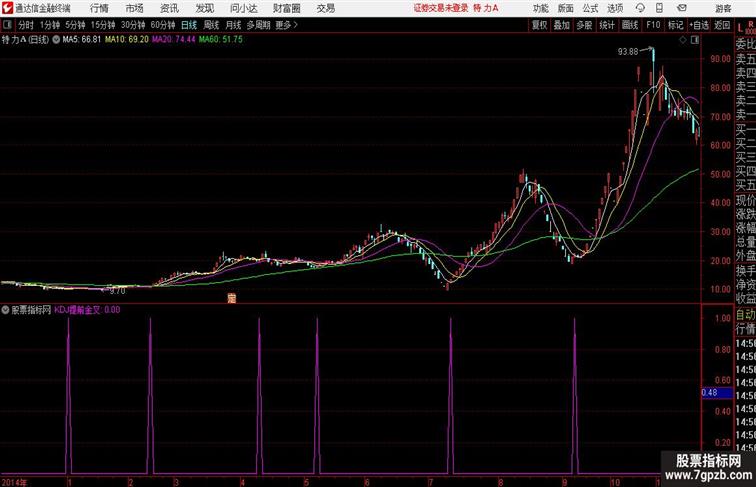Click the MA60: 51.75 value
This screenshot has height=487, width=756.
[221, 40]
